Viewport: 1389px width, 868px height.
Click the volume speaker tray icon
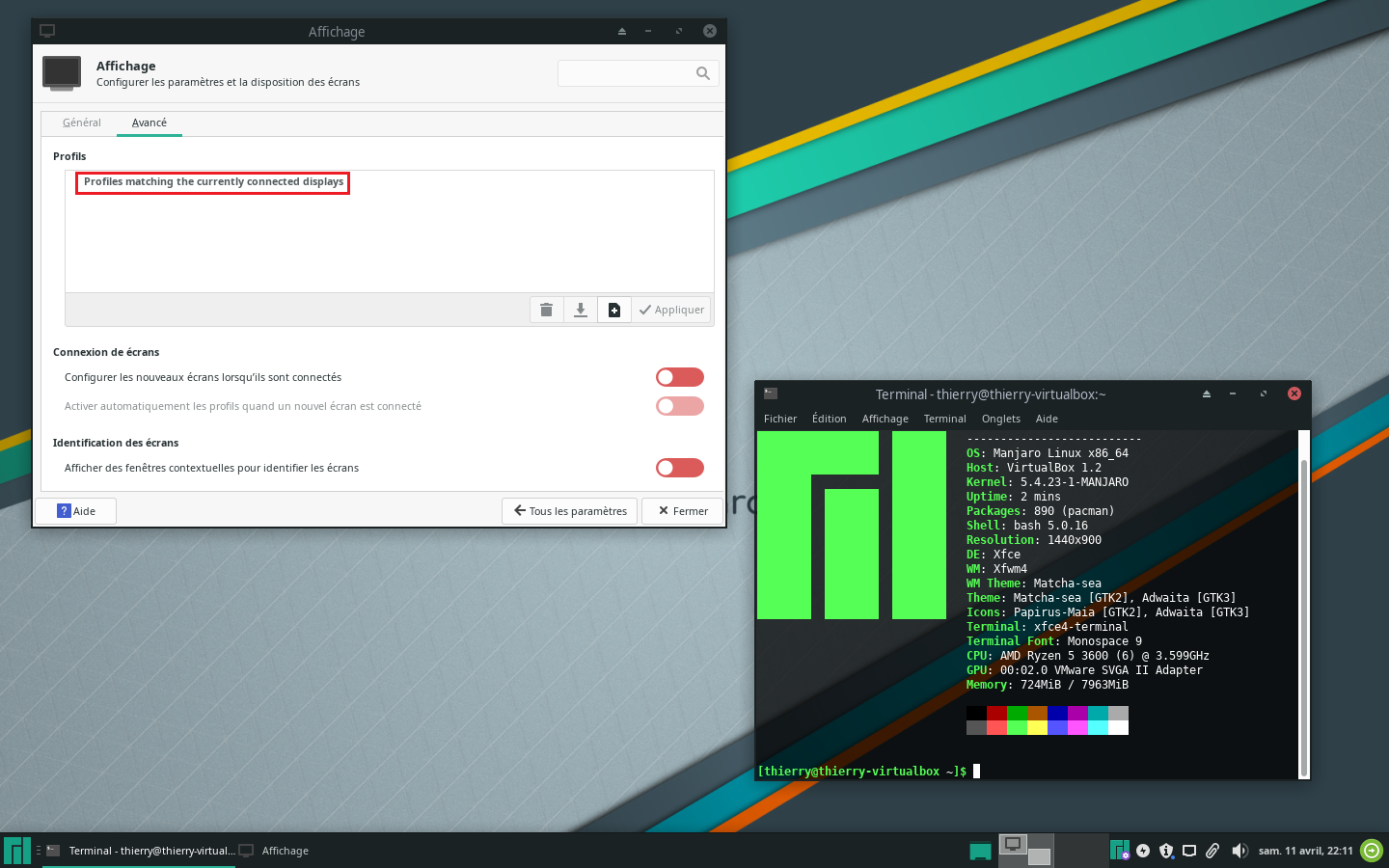(x=1239, y=851)
